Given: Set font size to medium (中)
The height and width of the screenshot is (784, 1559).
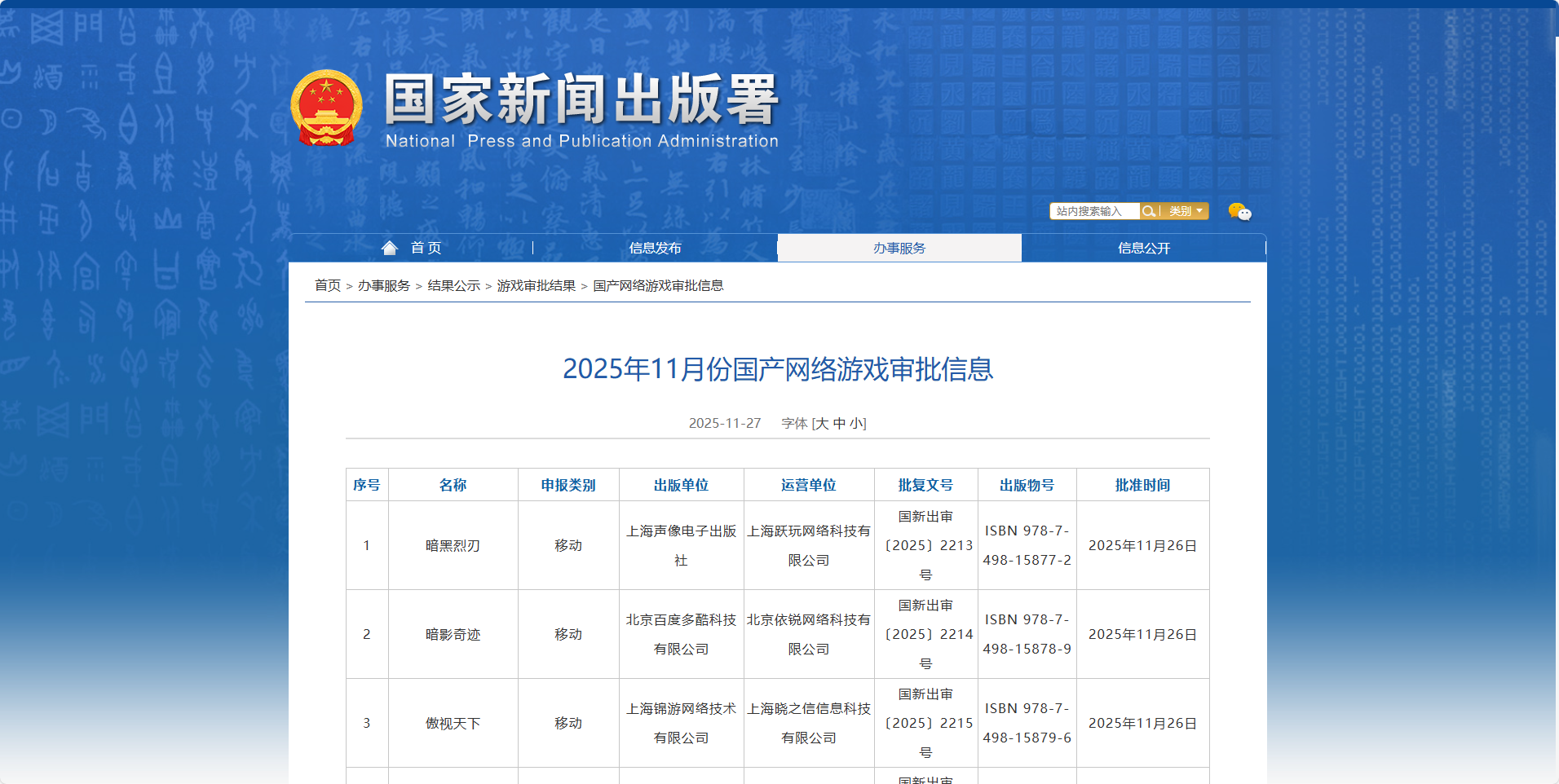Looking at the screenshot, I should [839, 423].
